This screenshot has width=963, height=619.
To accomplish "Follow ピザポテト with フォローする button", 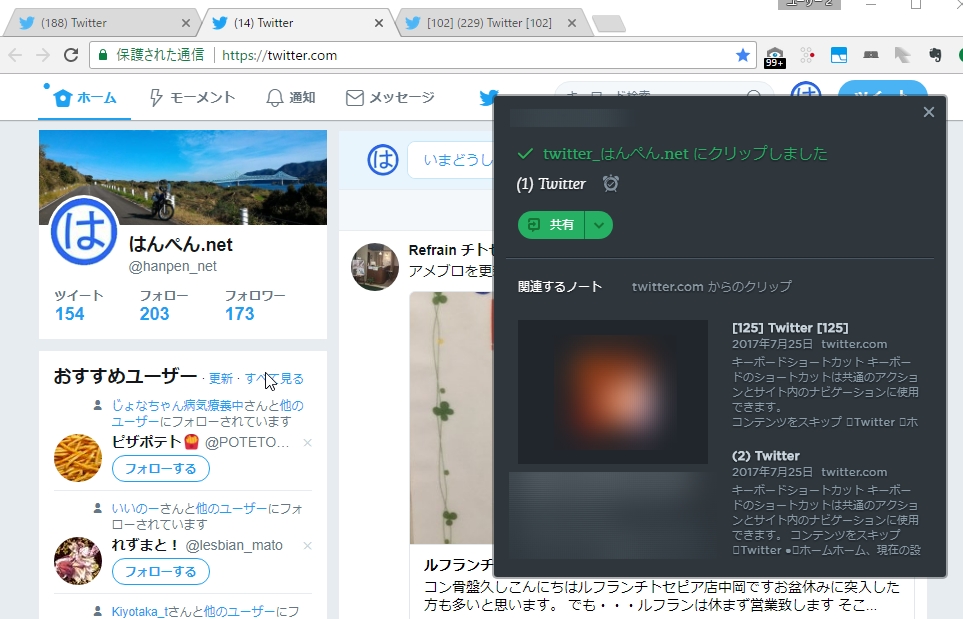I will (161, 469).
